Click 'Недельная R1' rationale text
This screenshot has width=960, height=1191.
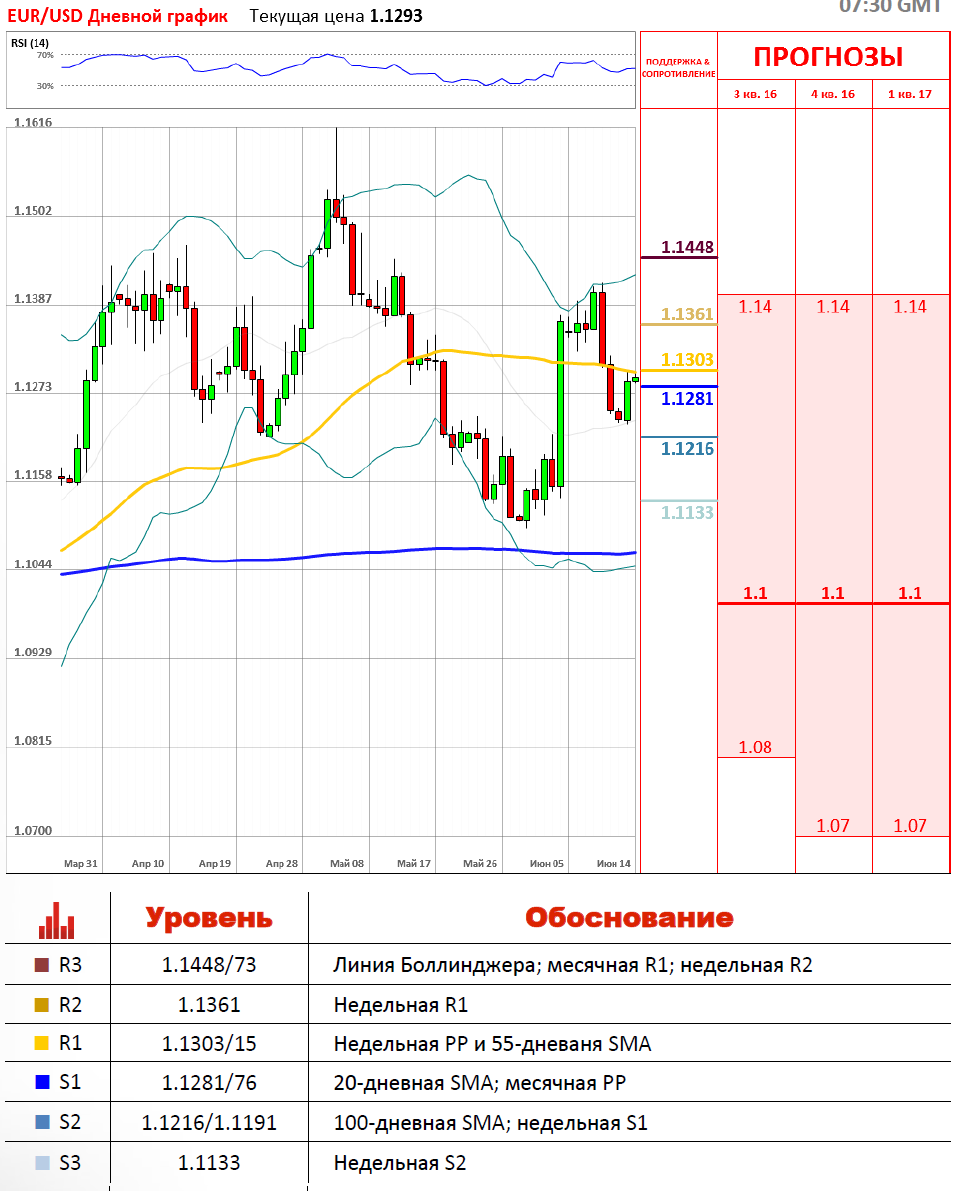(400, 1005)
